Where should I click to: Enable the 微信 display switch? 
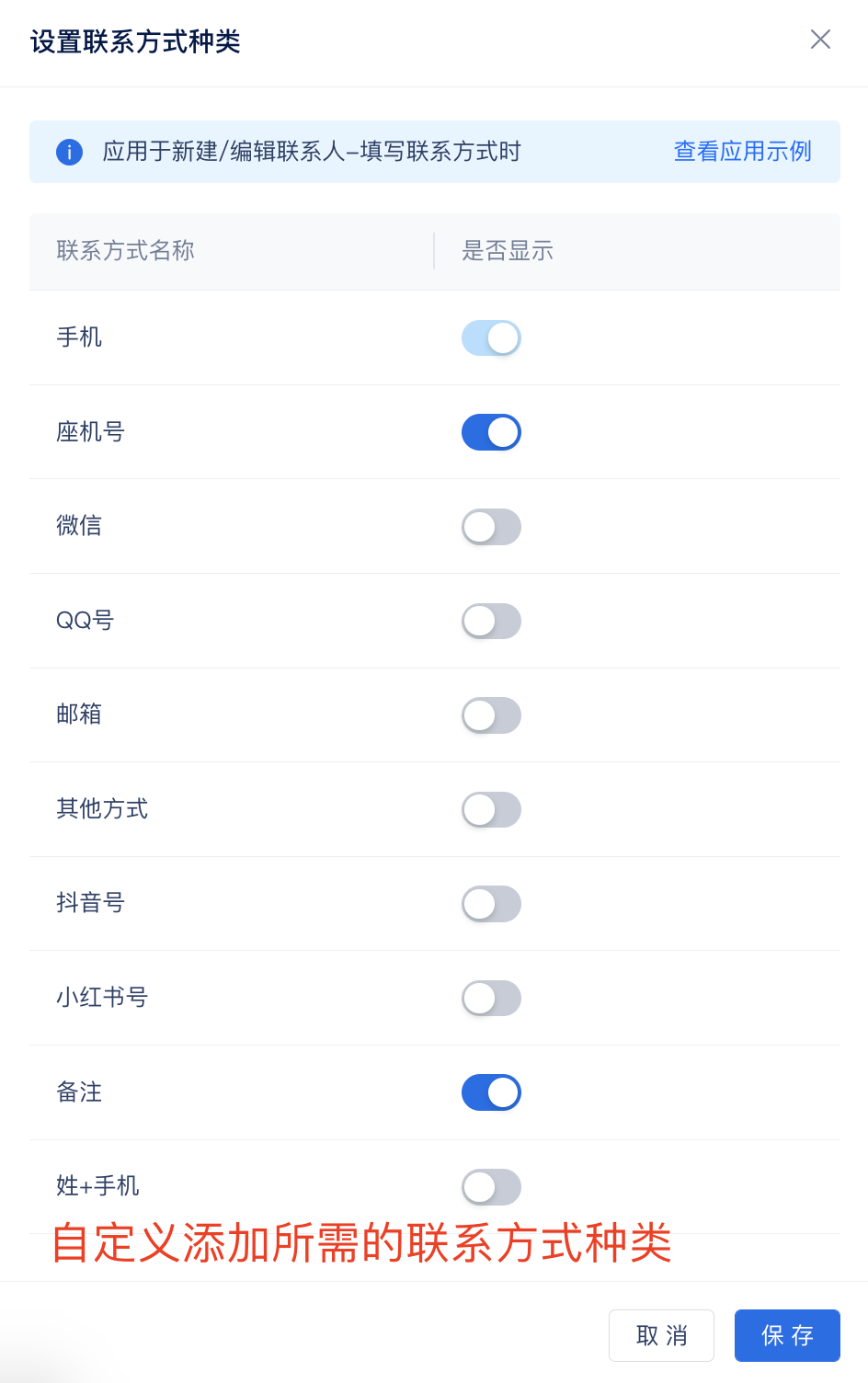pyautogui.click(x=491, y=527)
